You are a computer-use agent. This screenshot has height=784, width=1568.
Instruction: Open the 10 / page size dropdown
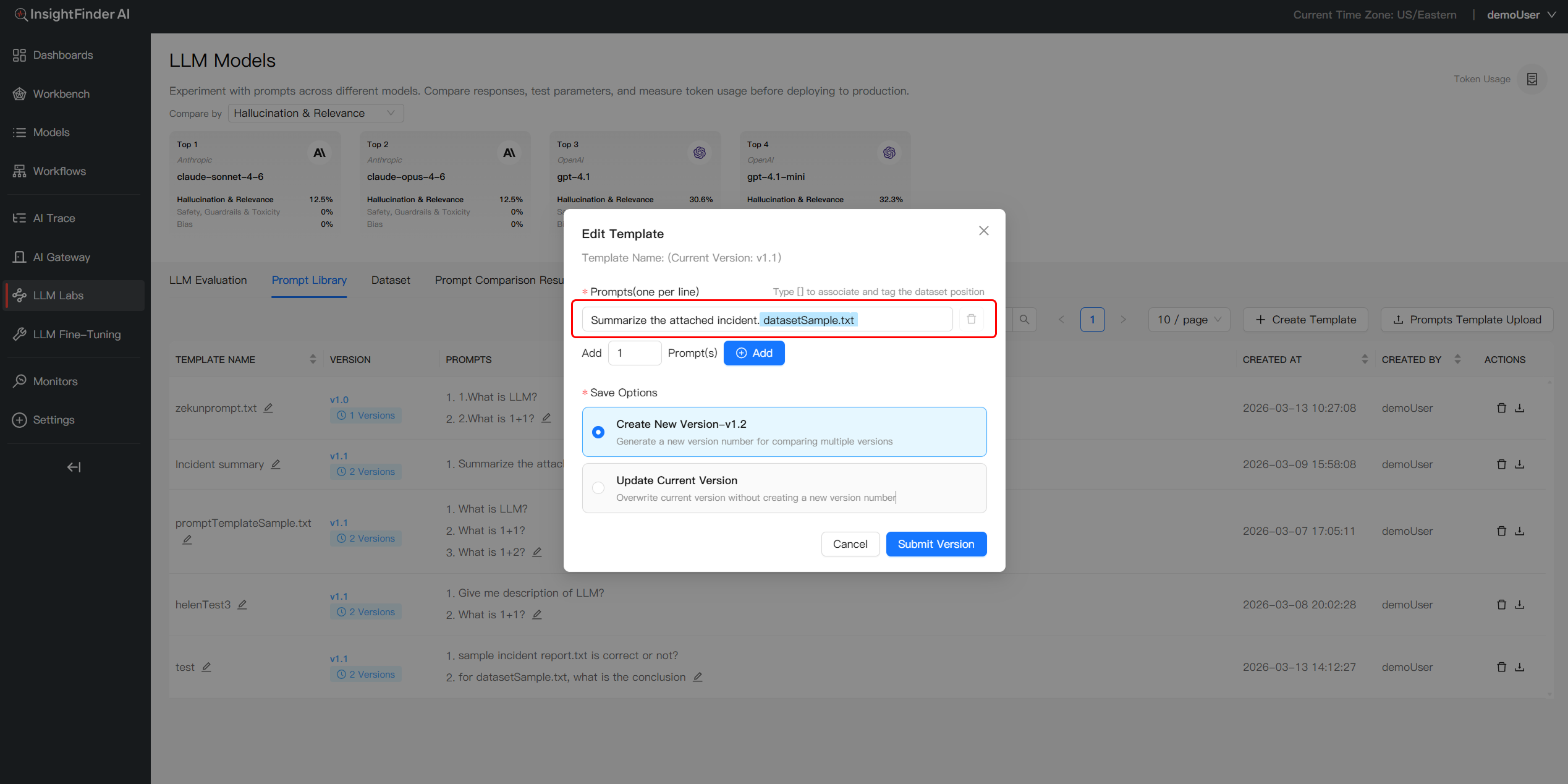(1189, 320)
